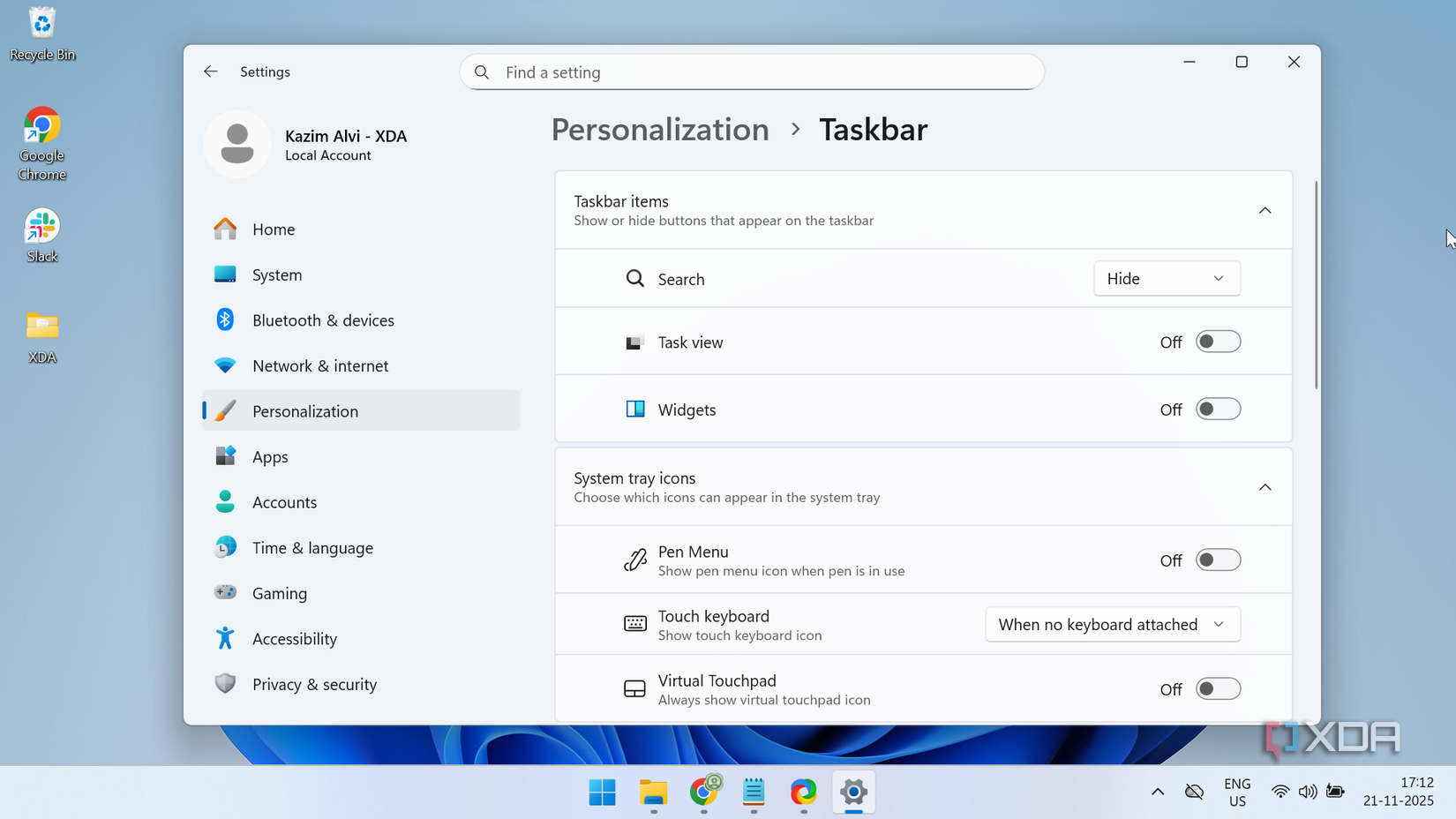Click the settings page vertical scrollbar

coord(1316,285)
